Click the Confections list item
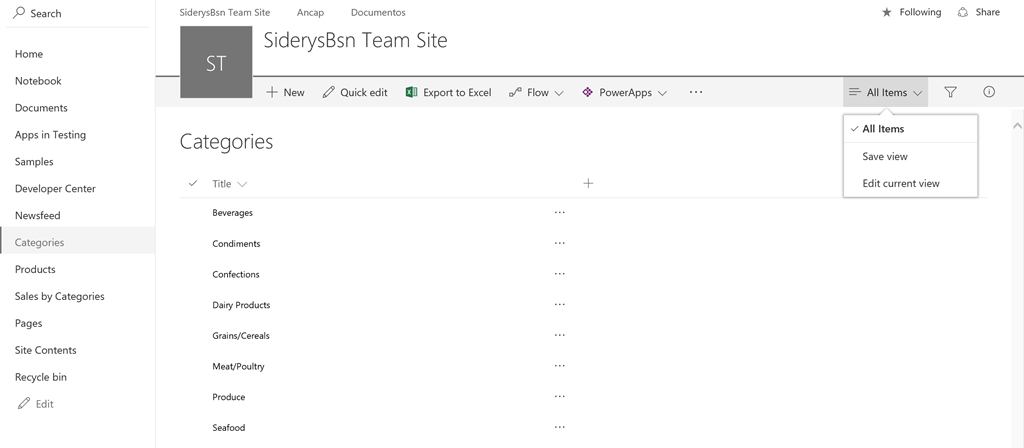 [236, 274]
